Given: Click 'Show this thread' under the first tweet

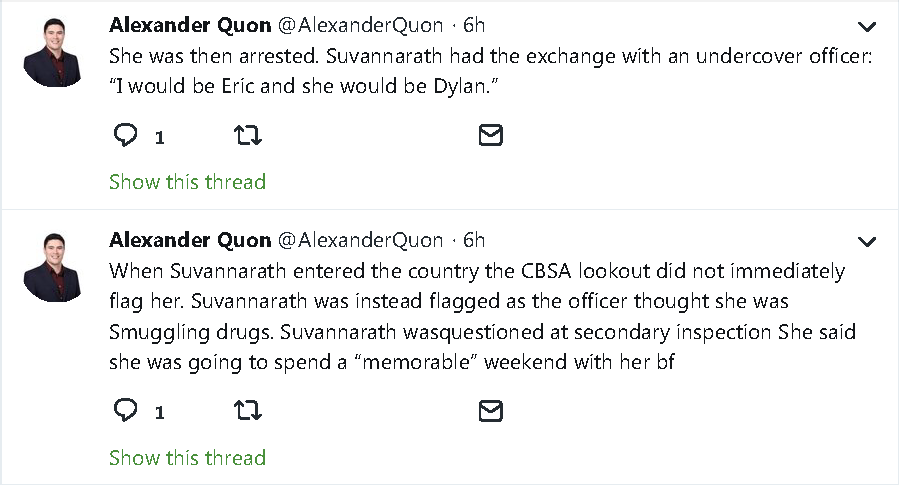Looking at the screenshot, I should (187, 182).
